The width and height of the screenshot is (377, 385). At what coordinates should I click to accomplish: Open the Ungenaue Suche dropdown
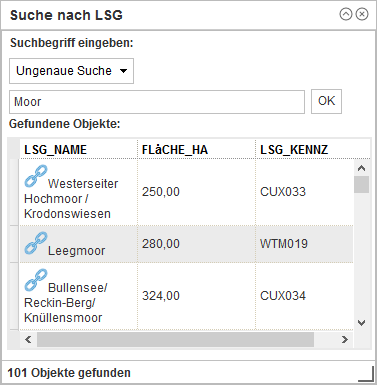[x=71, y=71]
